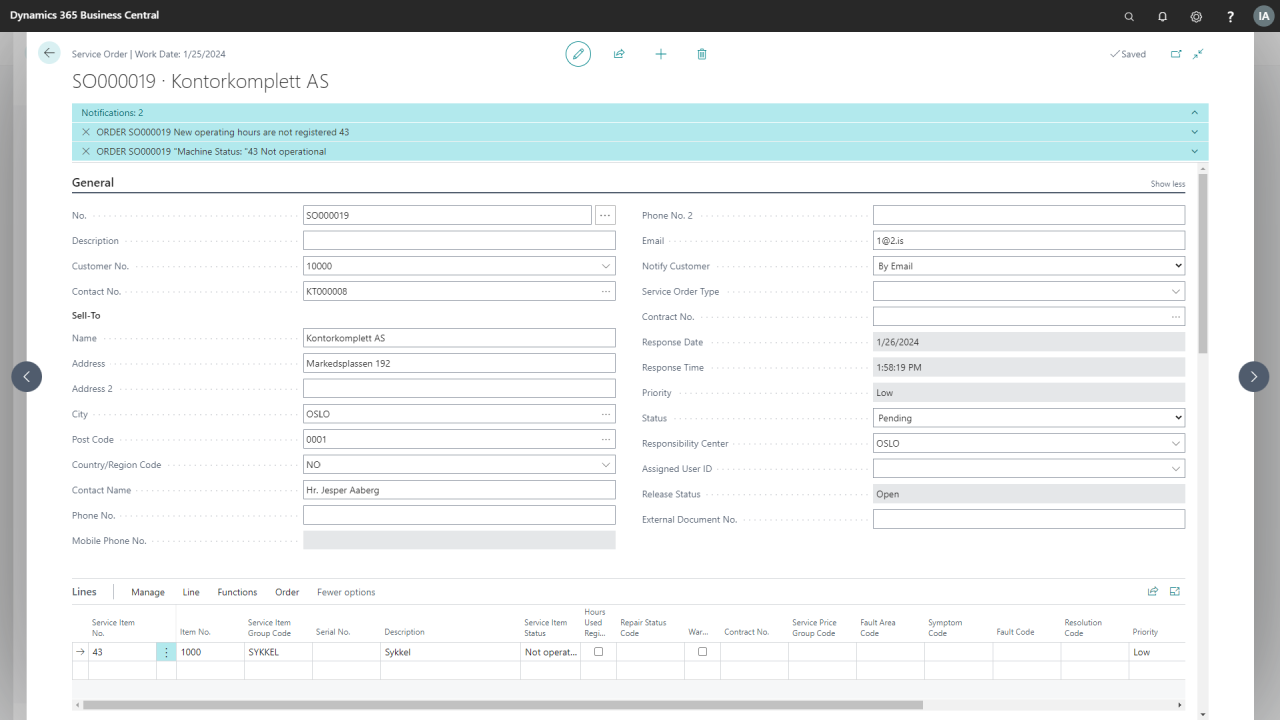Dismiss the operating hours notification

[x=86, y=132]
